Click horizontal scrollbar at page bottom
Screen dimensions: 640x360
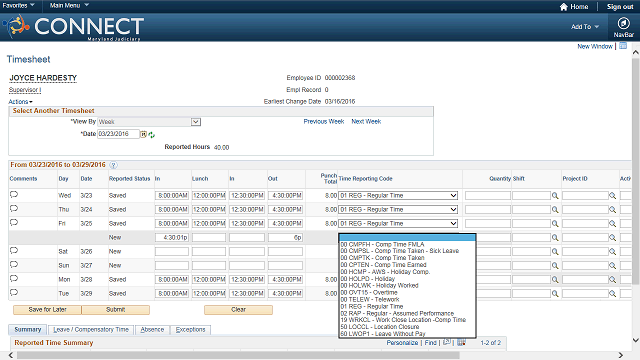[x=238, y=355]
